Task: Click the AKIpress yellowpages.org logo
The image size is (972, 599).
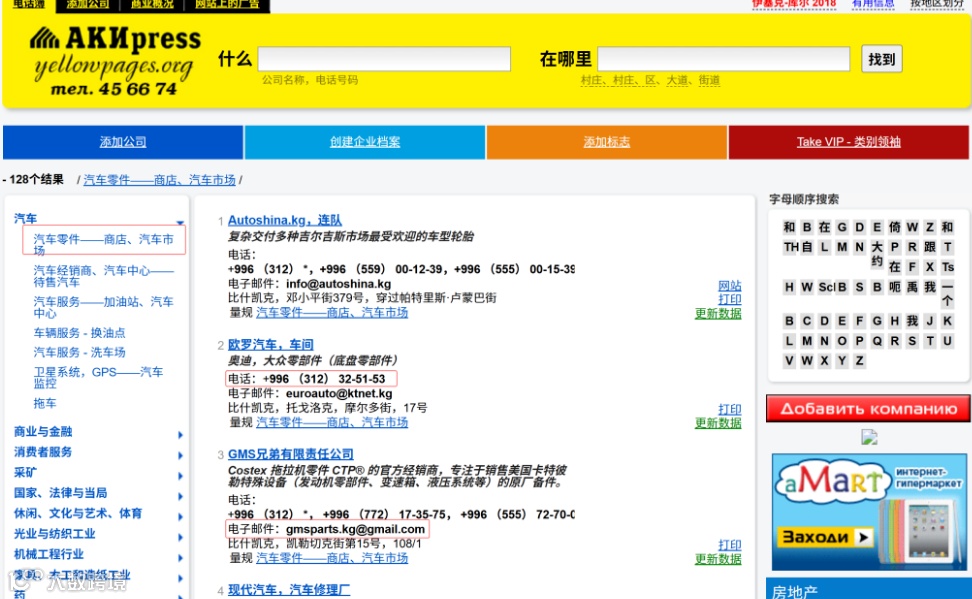Action: click(x=115, y=61)
